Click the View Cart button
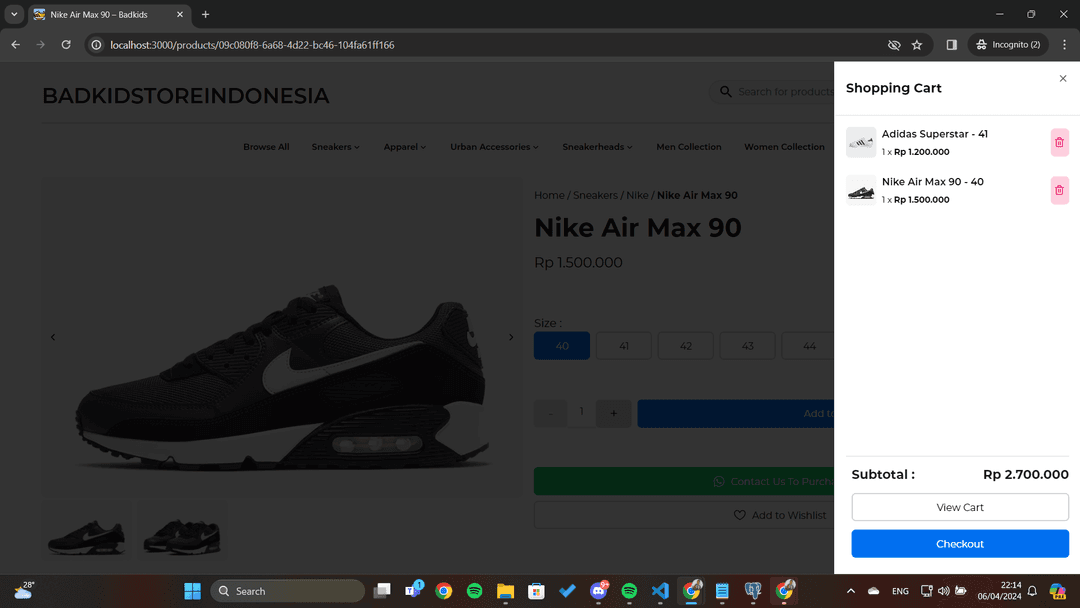The height and width of the screenshot is (608, 1080). [x=959, y=507]
